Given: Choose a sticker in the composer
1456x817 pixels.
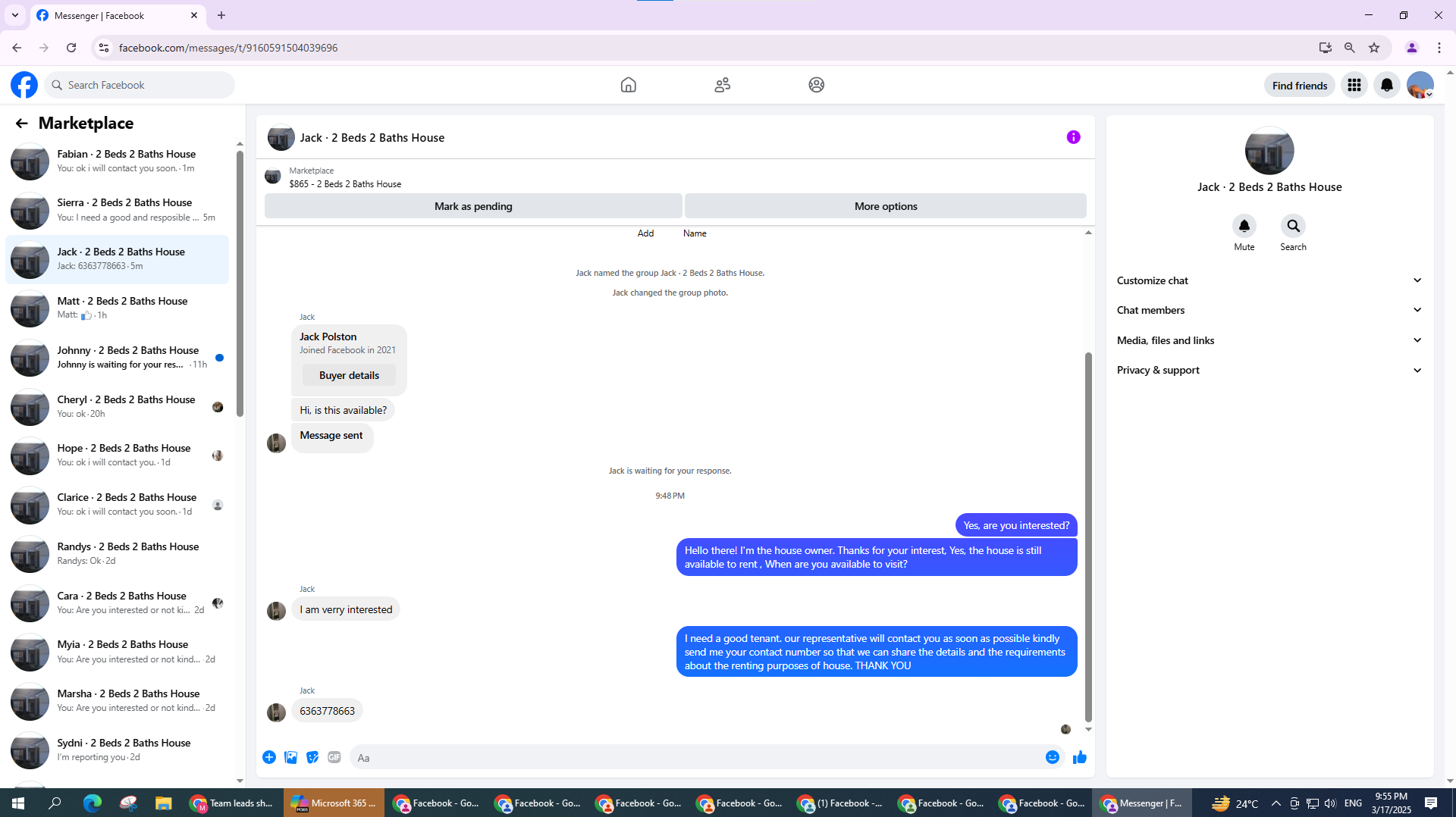Looking at the screenshot, I should click(x=312, y=757).
